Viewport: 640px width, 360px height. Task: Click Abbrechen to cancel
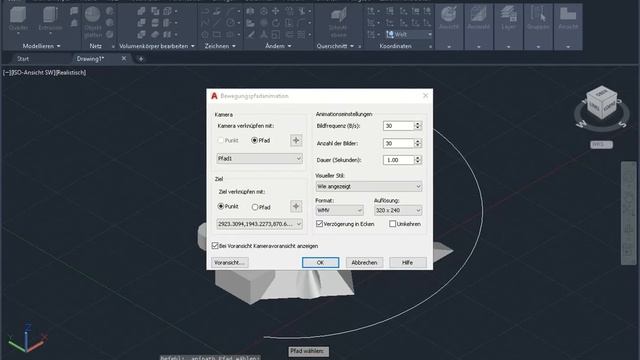pos(364,263)
